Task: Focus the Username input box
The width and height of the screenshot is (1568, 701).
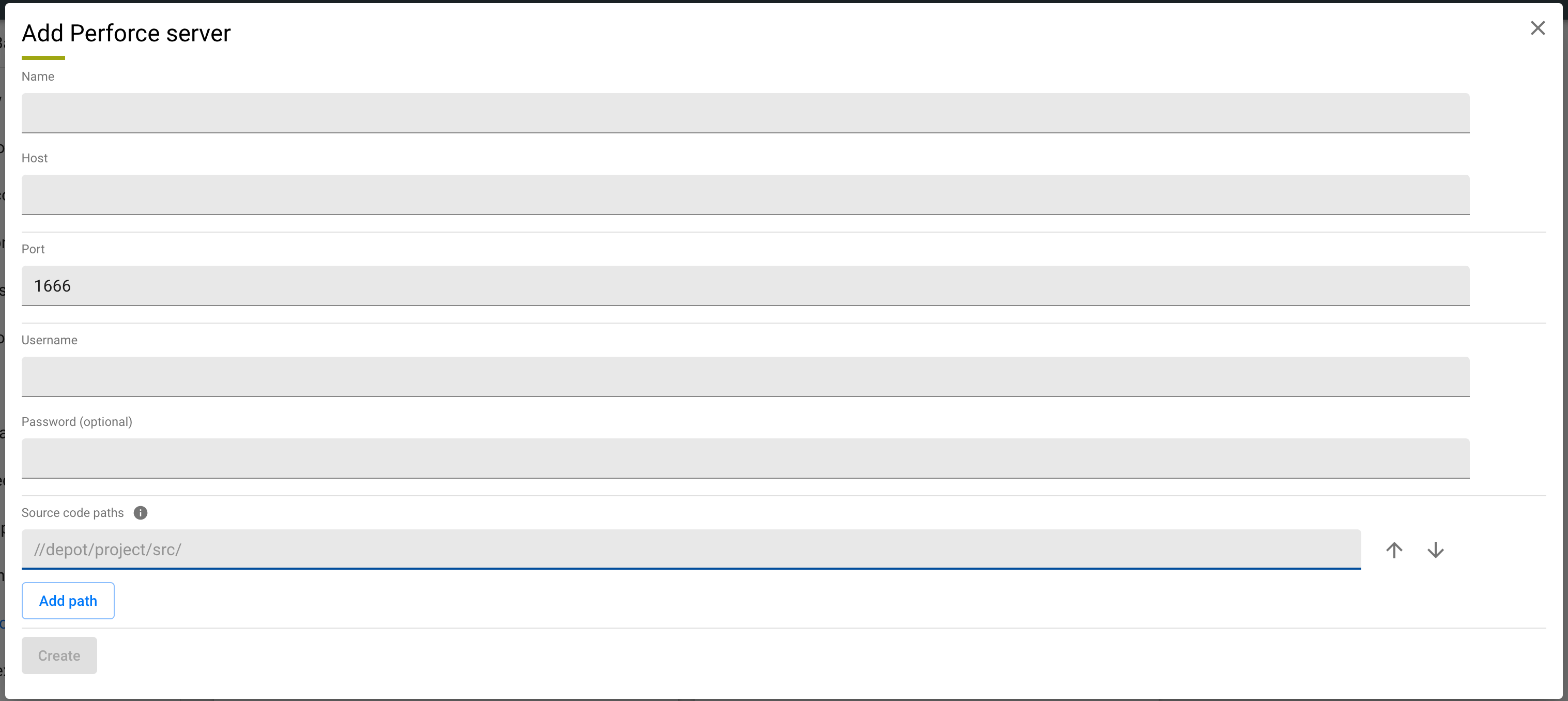Action: point(745,376)
